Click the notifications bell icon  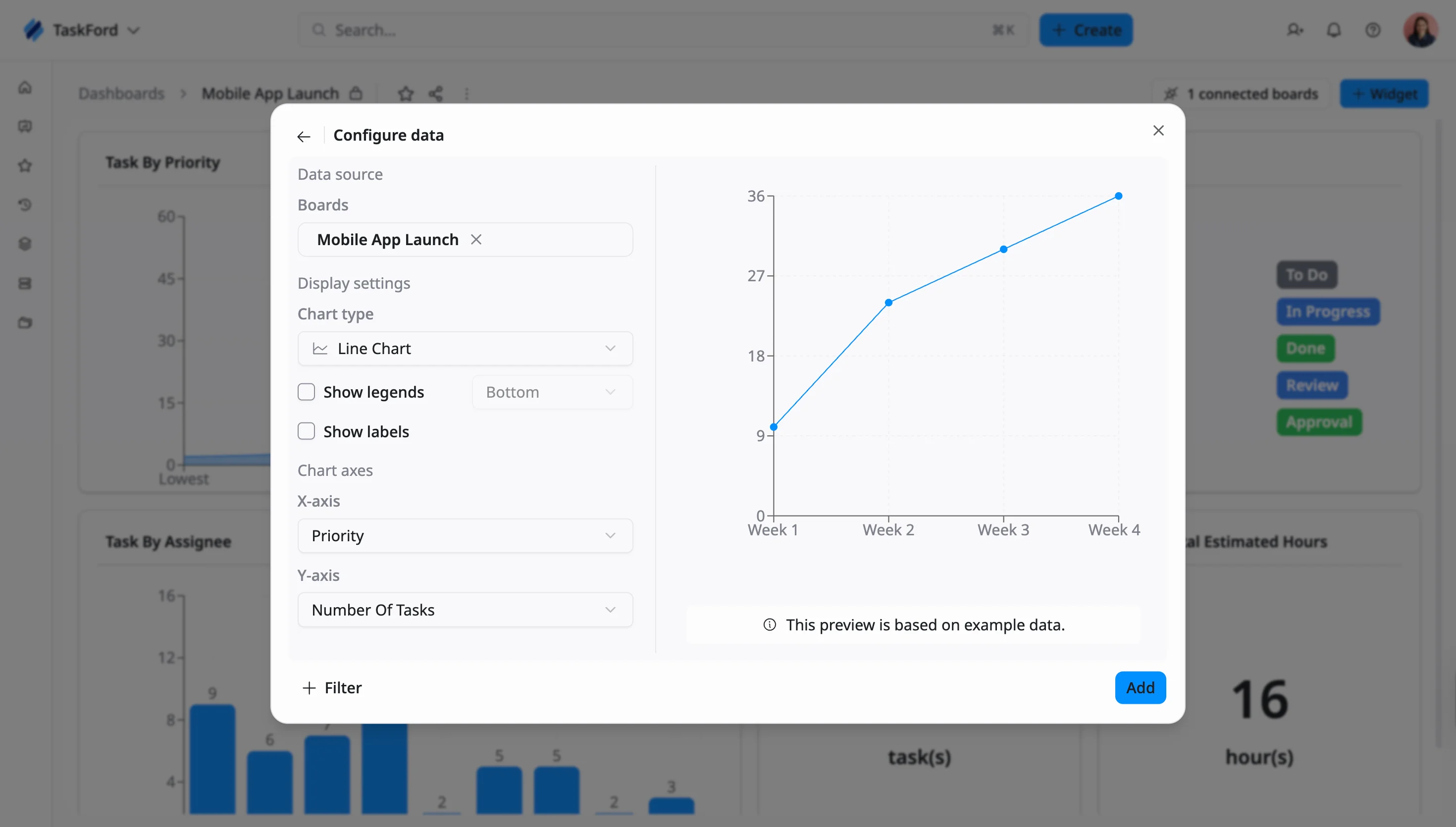point(1334,30)
